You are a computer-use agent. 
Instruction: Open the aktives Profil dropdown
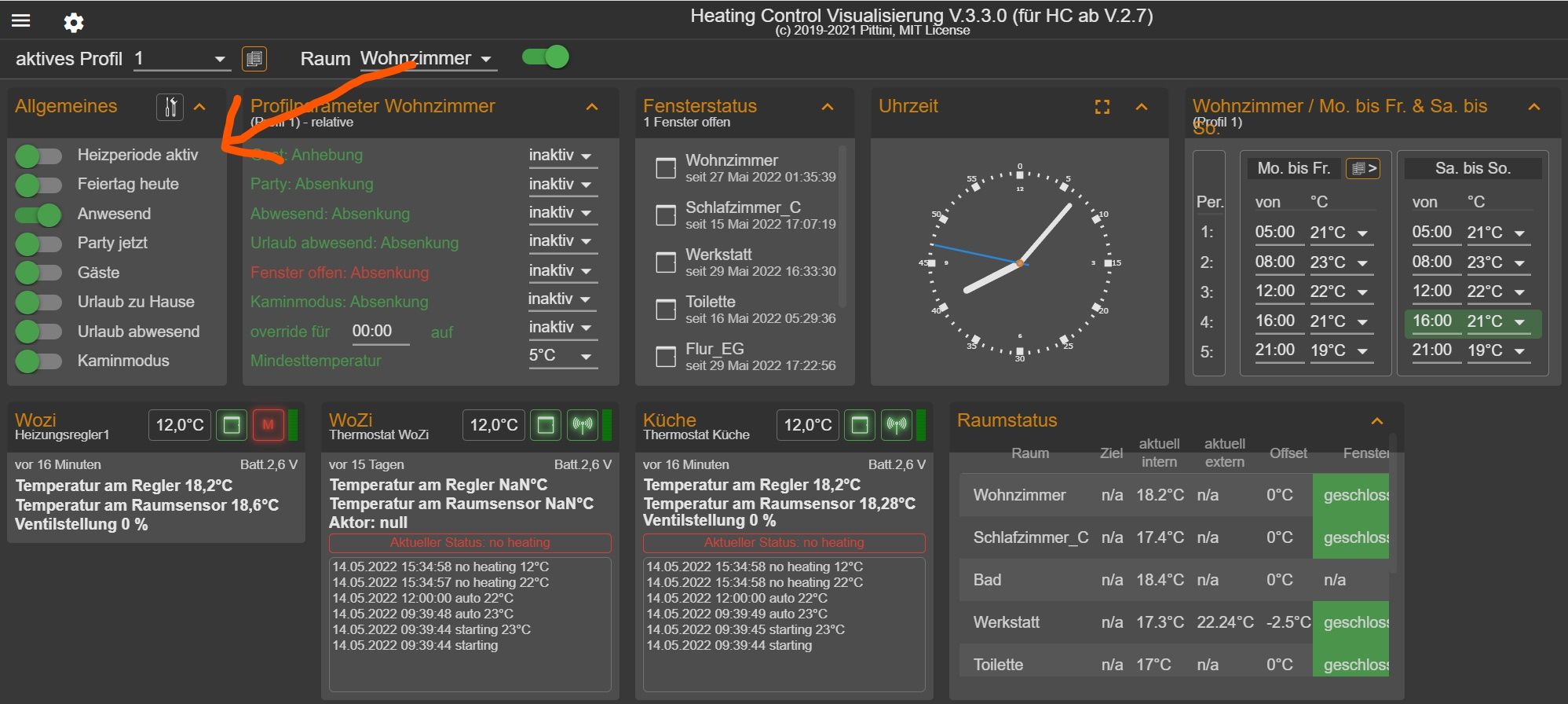pos(182,59)
